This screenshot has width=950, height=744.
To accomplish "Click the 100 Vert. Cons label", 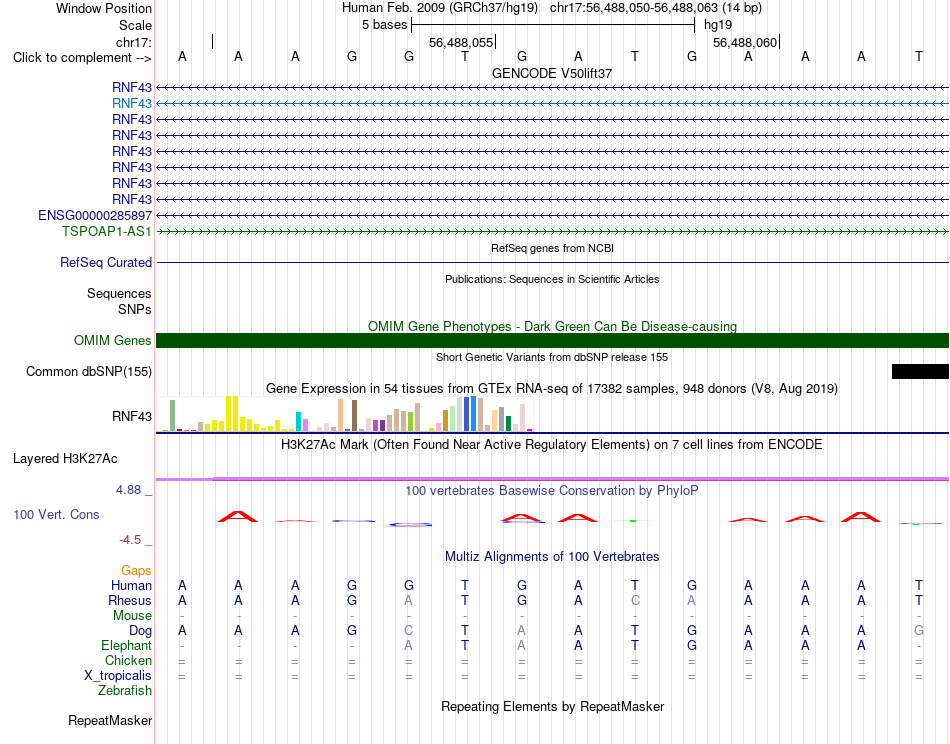I will 56,514.
